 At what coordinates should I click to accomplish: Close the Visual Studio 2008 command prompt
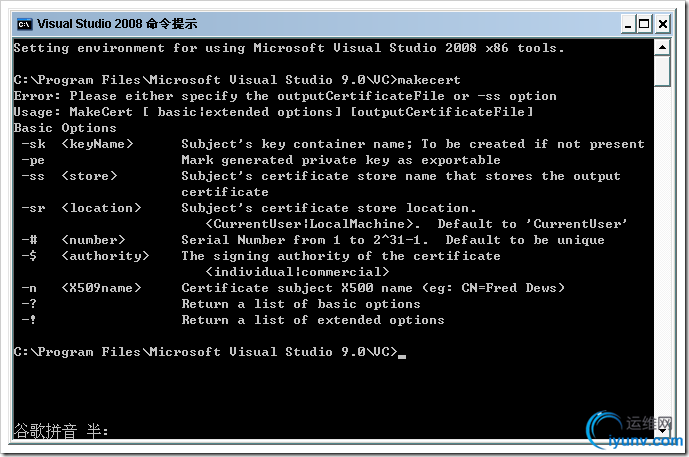point(663,23)
